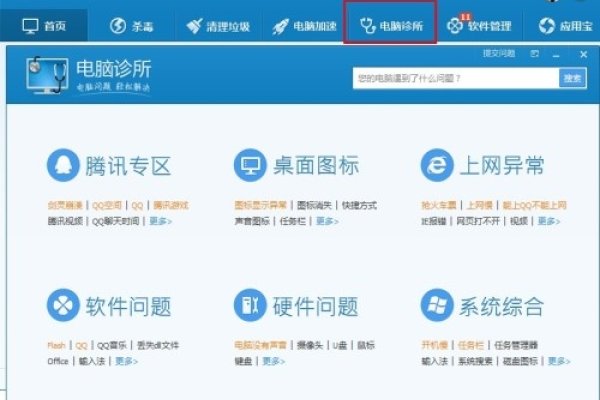The width and height of the screenshot is (600, 400).
Task: Click the 能上QQ不能上网 link
Action: pyautogui.click(x=535, y=206)
